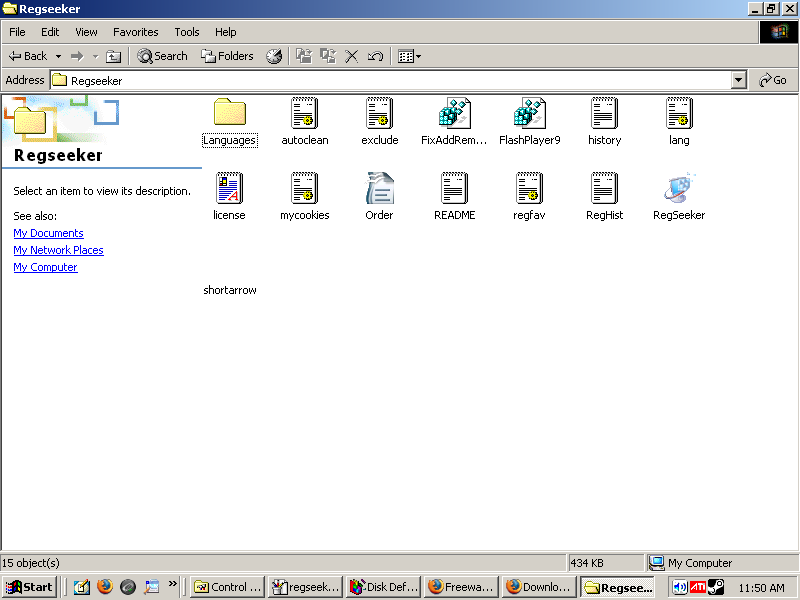The height and width of the screenshot is (600, 800).
Task: Select the FixAddRem registry file icon
Action: (454, 113)
